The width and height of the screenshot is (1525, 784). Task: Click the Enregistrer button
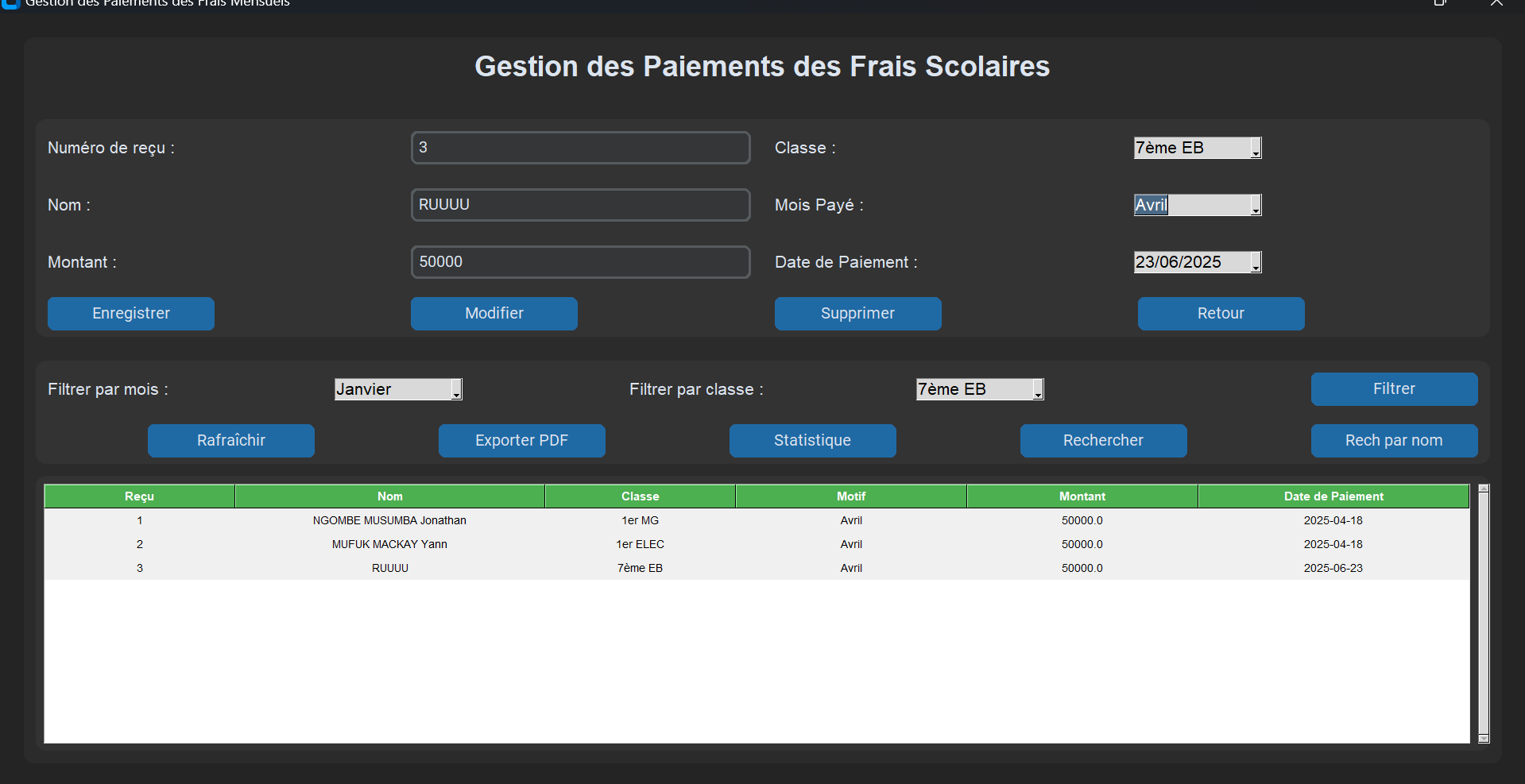click(131, 314)
